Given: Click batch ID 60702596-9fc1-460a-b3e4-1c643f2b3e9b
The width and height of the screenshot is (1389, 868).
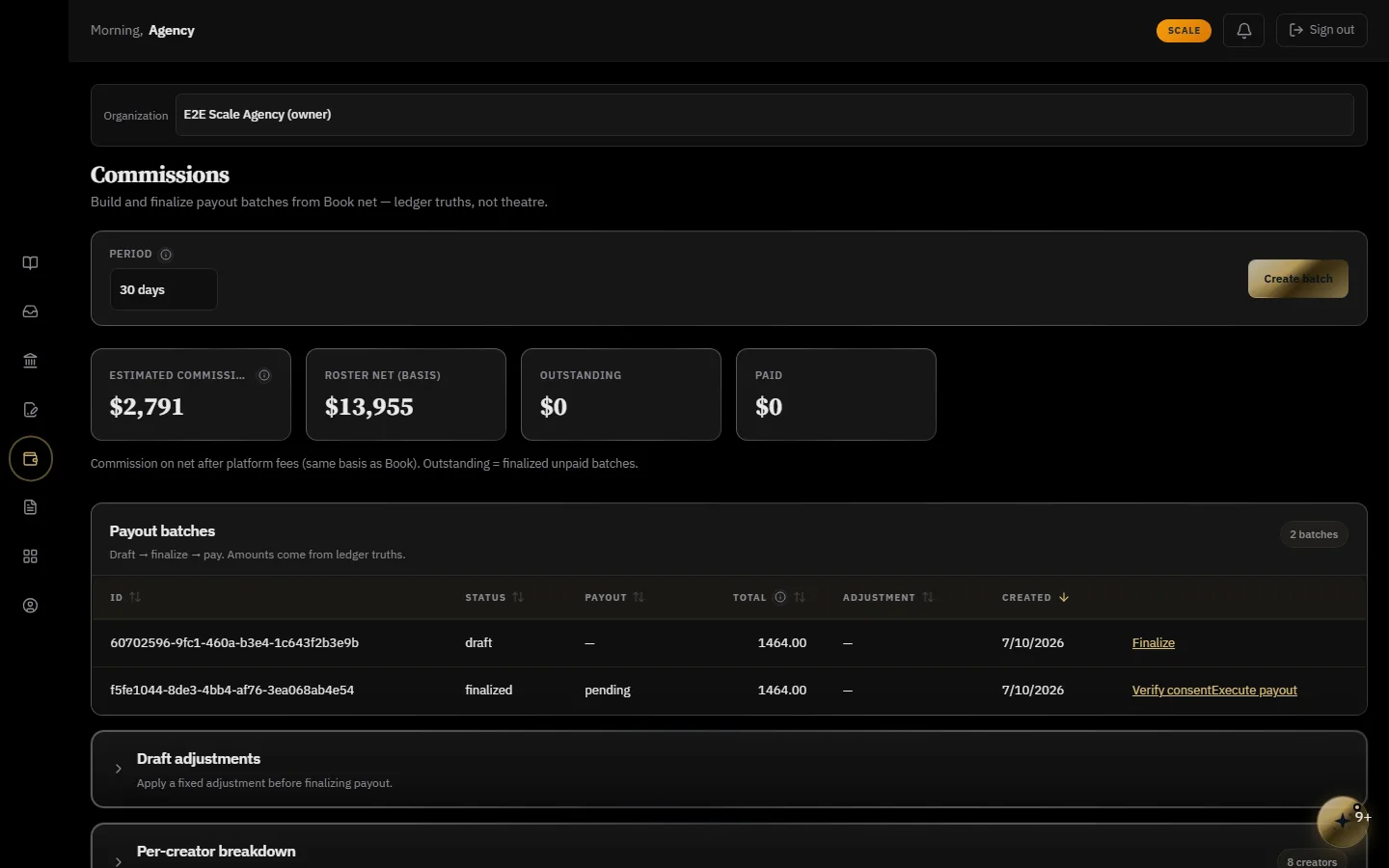Looking at the screenshot, I should [234, 643].
